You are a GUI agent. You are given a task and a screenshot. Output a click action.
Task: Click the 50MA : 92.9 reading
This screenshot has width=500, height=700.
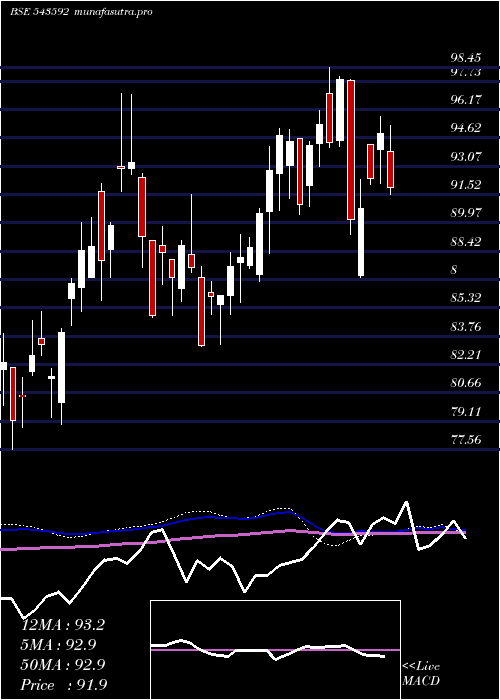click(x=63, y=664)
